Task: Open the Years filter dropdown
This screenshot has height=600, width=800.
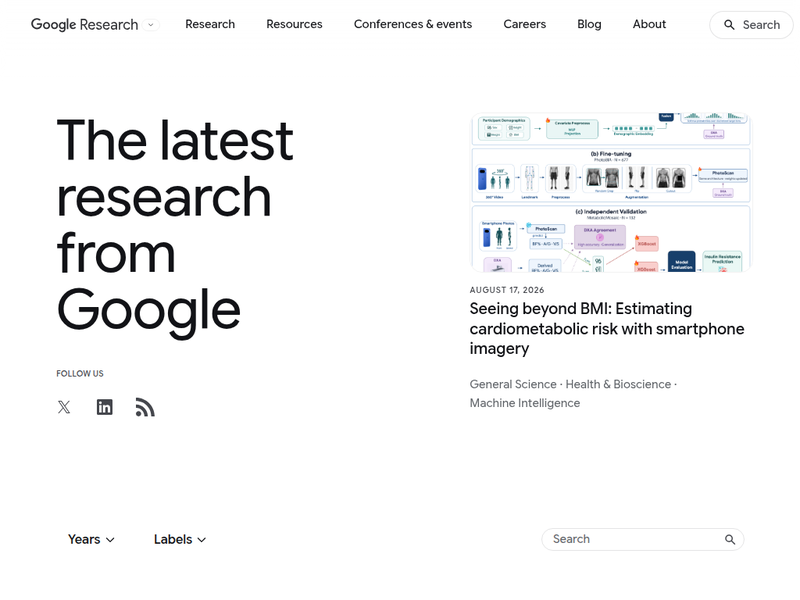Action: point(91,539)
